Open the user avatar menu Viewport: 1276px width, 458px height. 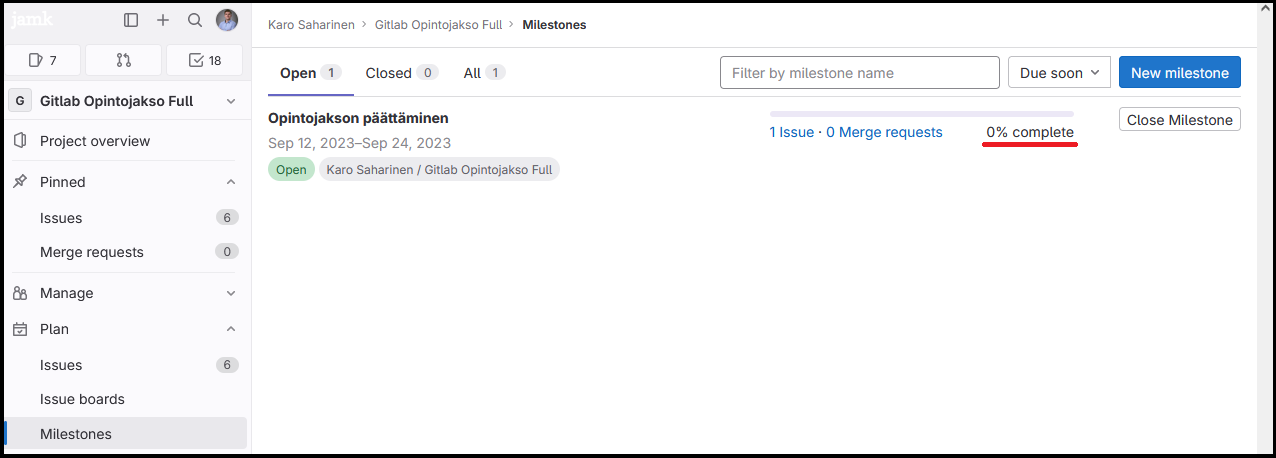(227, 20)
